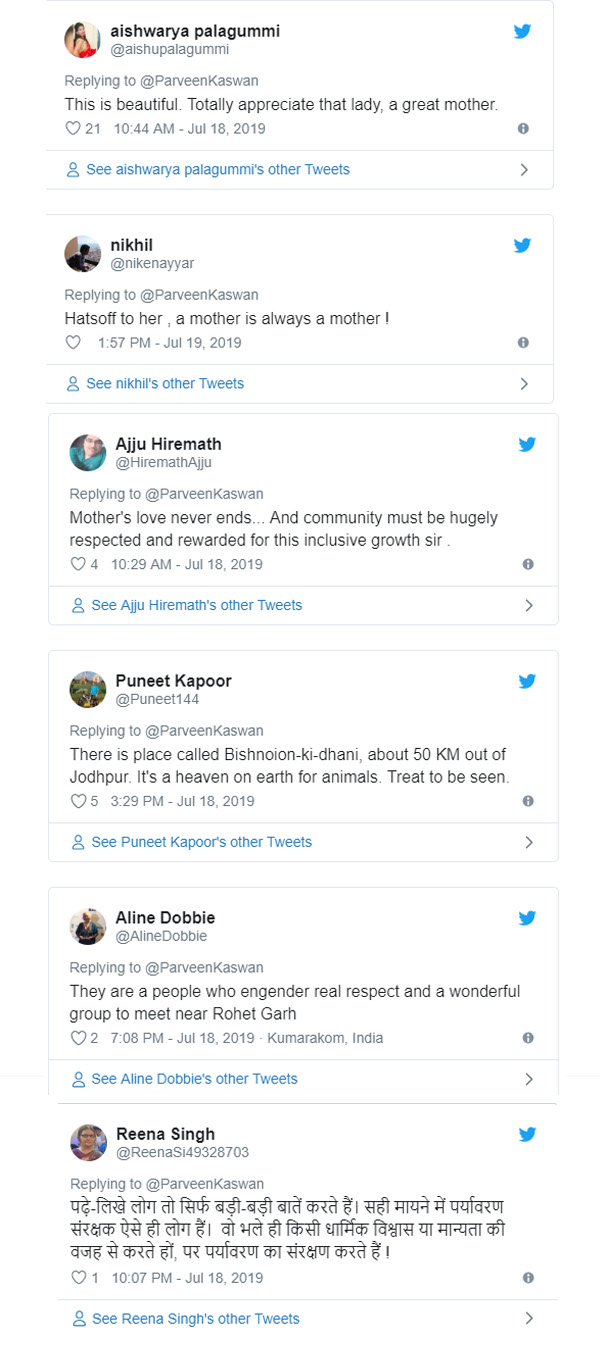
Task: Click Twitter bird icon on Reena Singh's tweet
Action: (x=527, y=1134)
